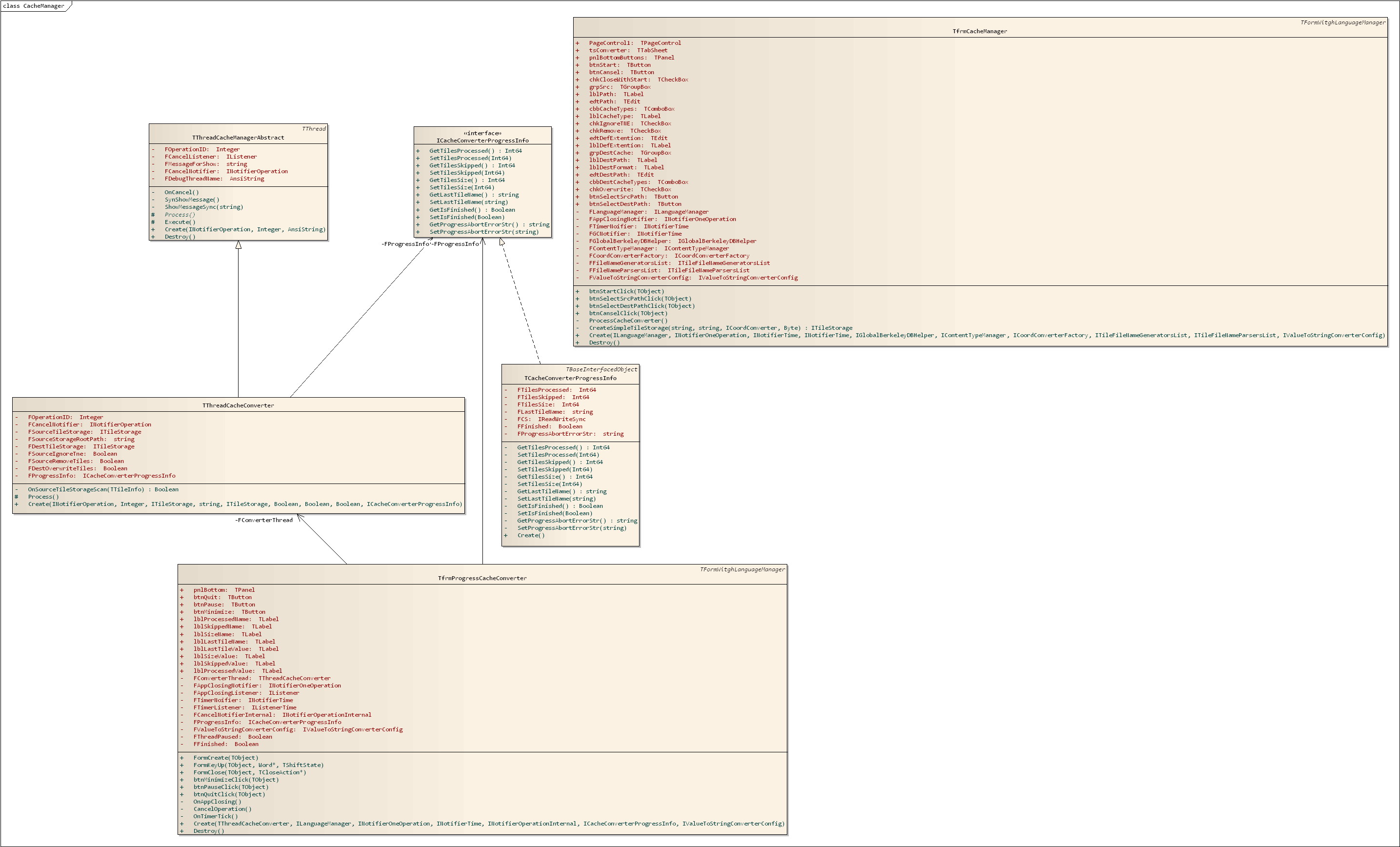1400x847 pixels.
Task: Select the btnStartClick(TObject) method in TfrmCacheManager
Action: click(x=626, y=291)
